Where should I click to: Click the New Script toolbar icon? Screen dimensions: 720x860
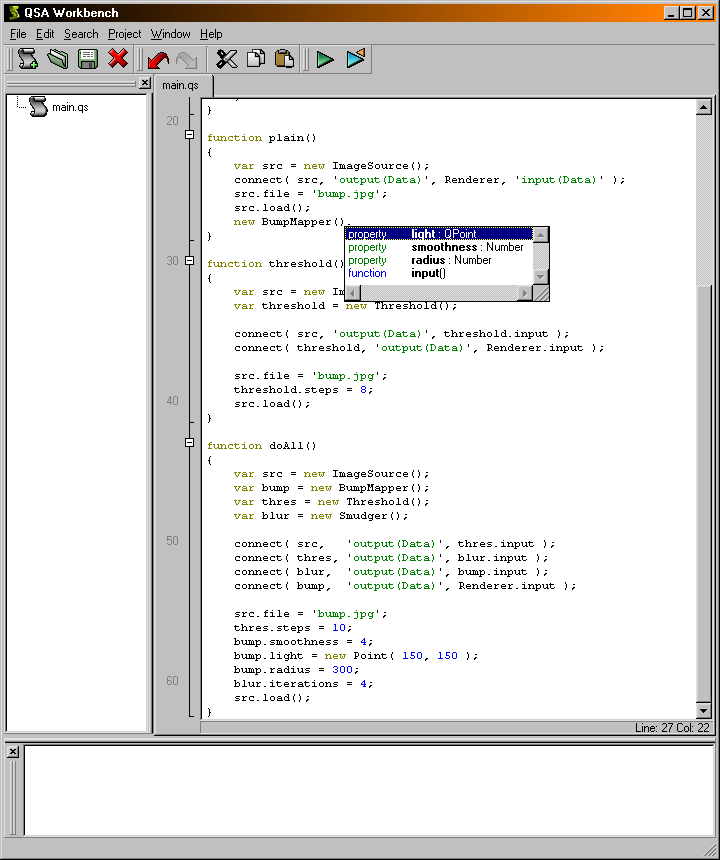point(28,59)
